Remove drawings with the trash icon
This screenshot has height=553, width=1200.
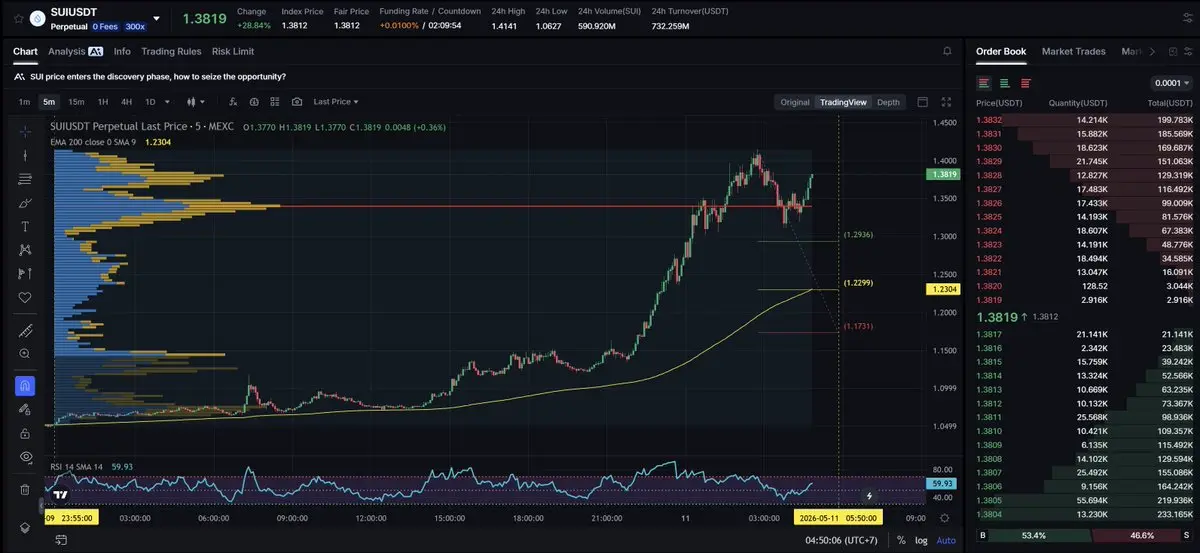click(25, 489)
